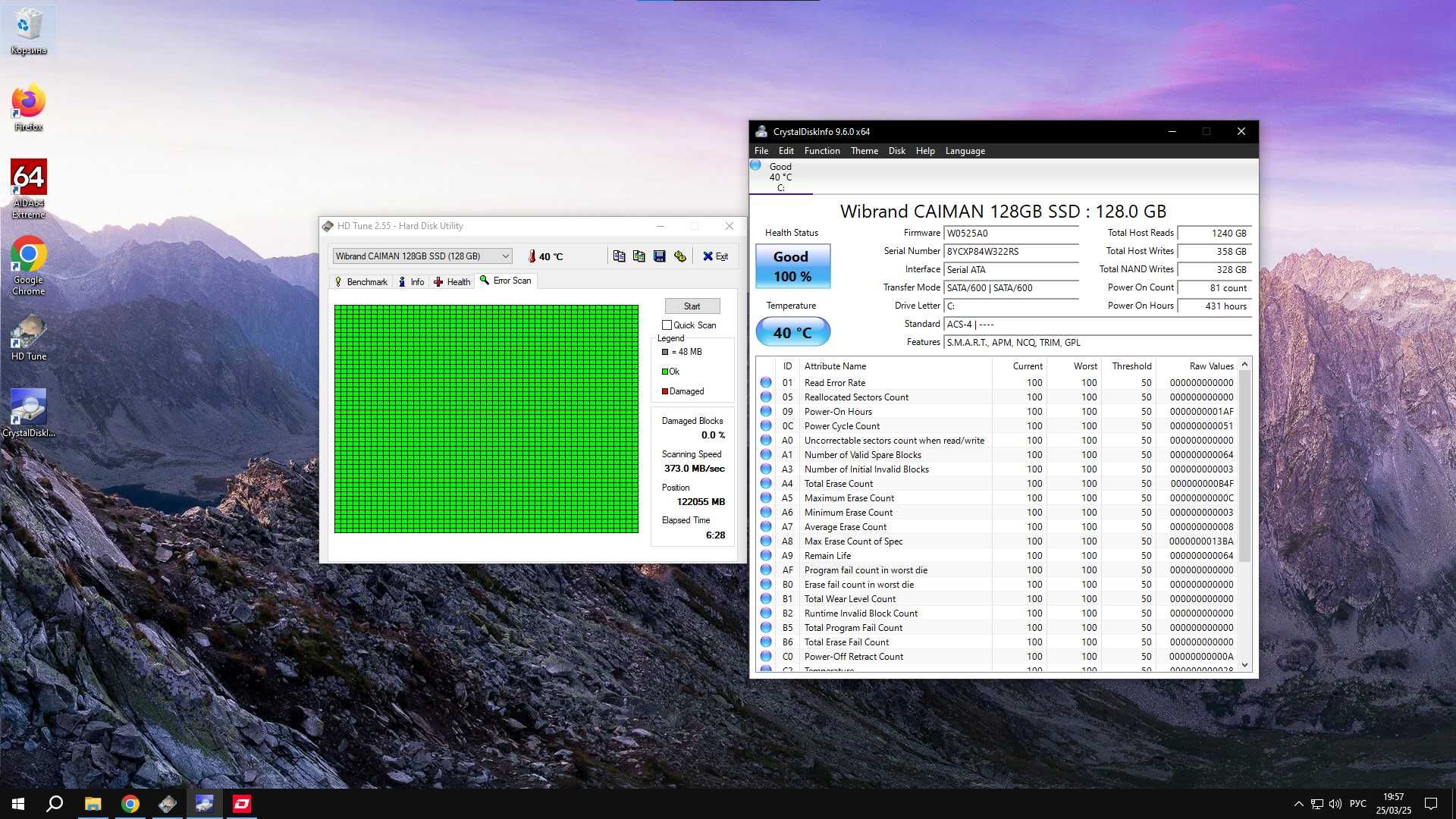The width and height of the screenshot is (1456, 819).
Task: Switch to the Benchmark tab
Action: (361, 282)
